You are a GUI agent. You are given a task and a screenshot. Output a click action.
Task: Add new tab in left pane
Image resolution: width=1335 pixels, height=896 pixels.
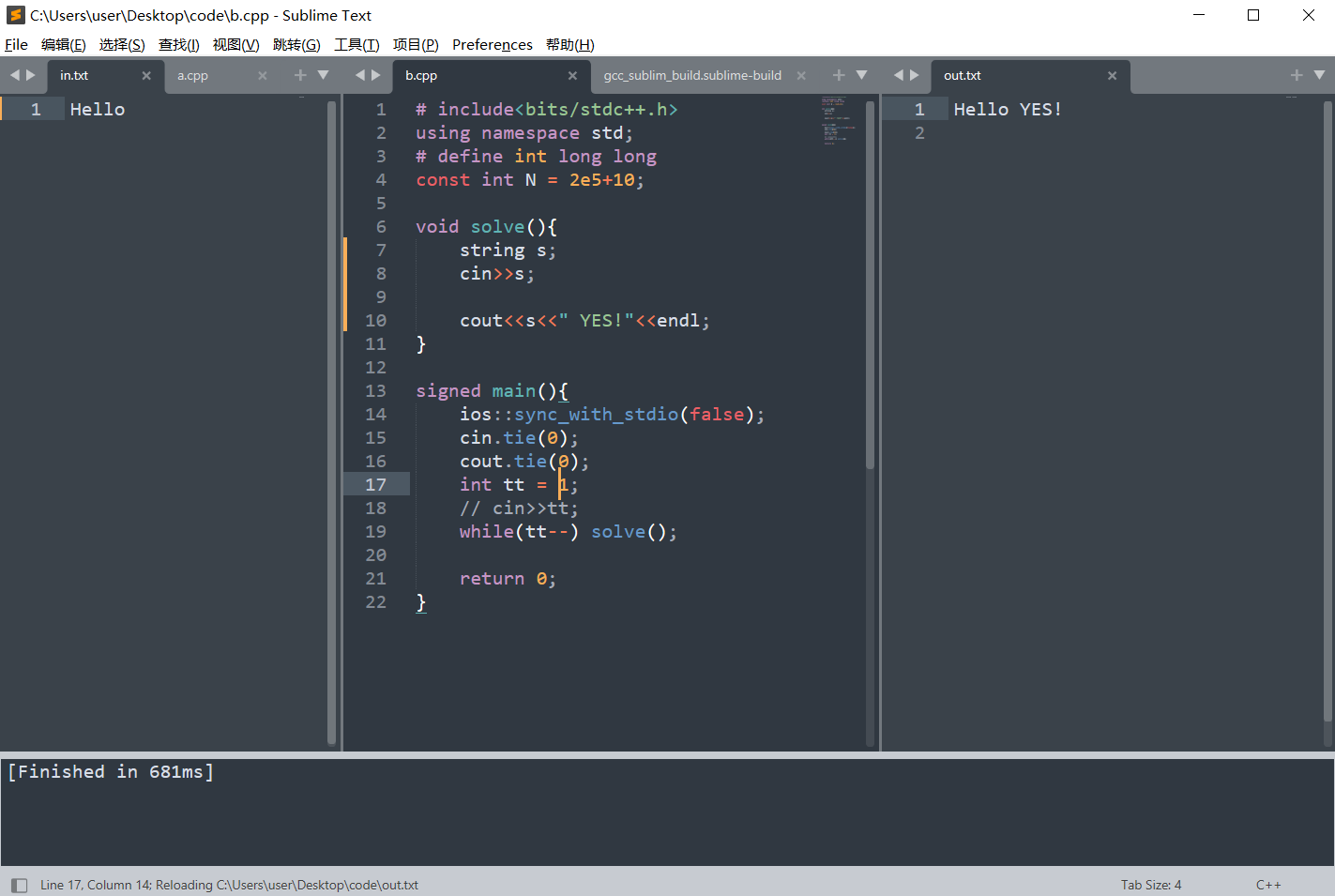point(300,75)
